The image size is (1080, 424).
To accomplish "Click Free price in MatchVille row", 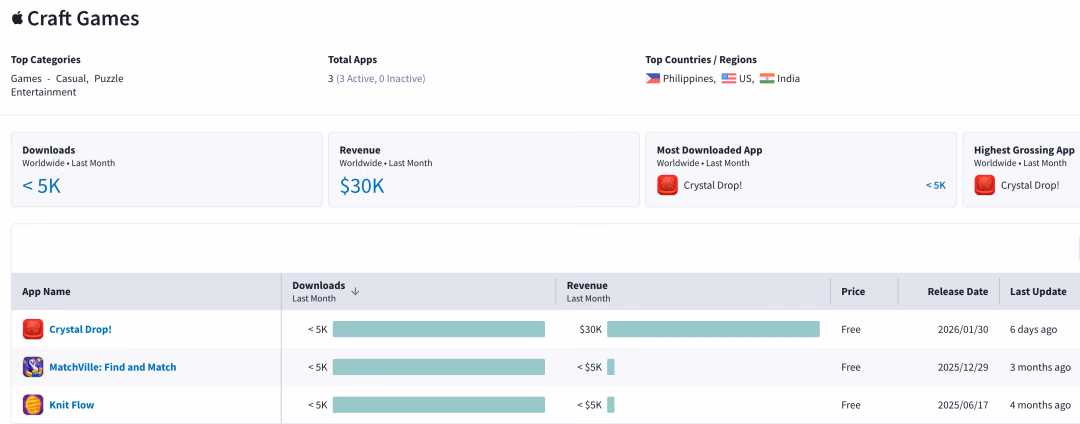I will coord(851,367).
